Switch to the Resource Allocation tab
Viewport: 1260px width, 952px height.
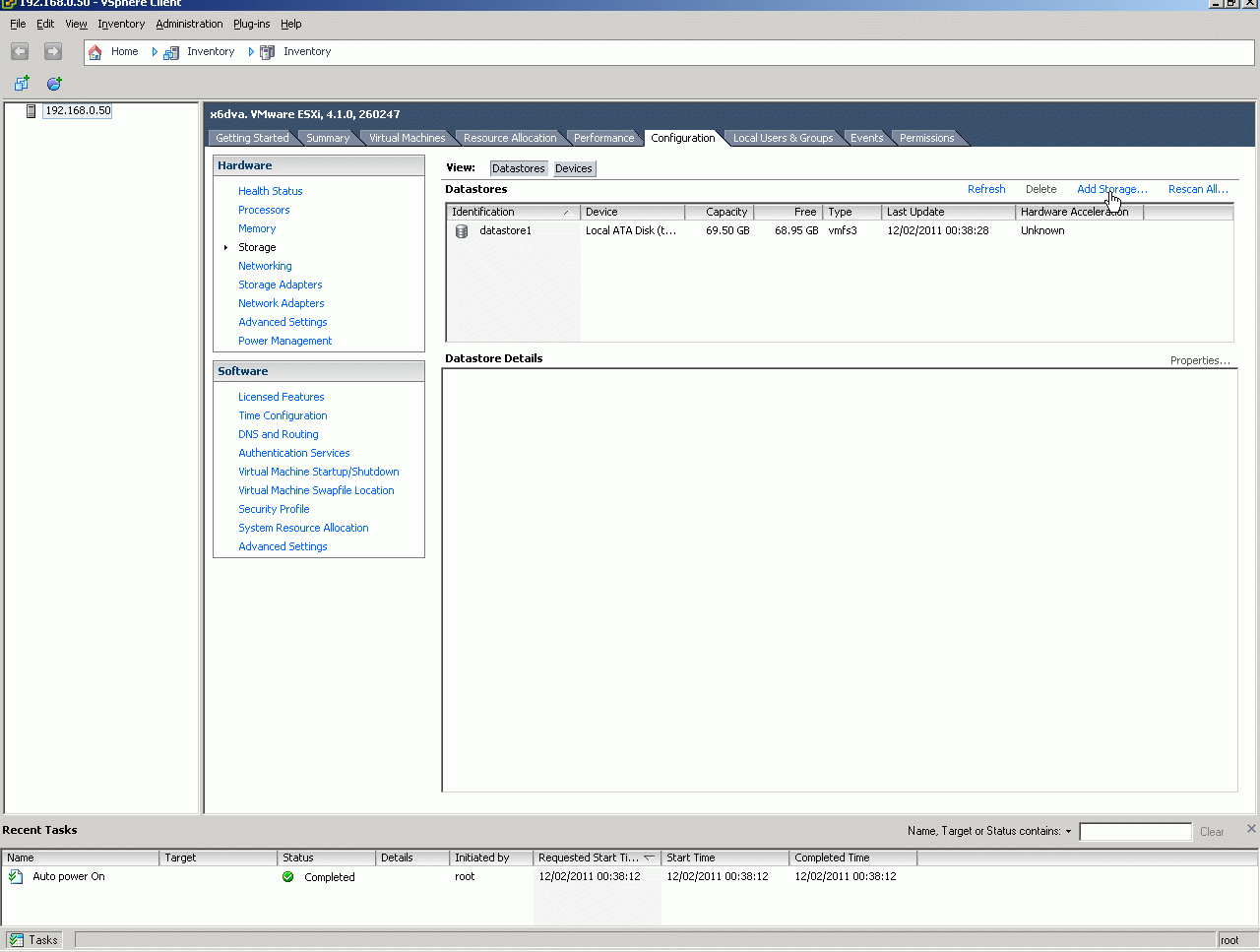click(x=510, y=138)
